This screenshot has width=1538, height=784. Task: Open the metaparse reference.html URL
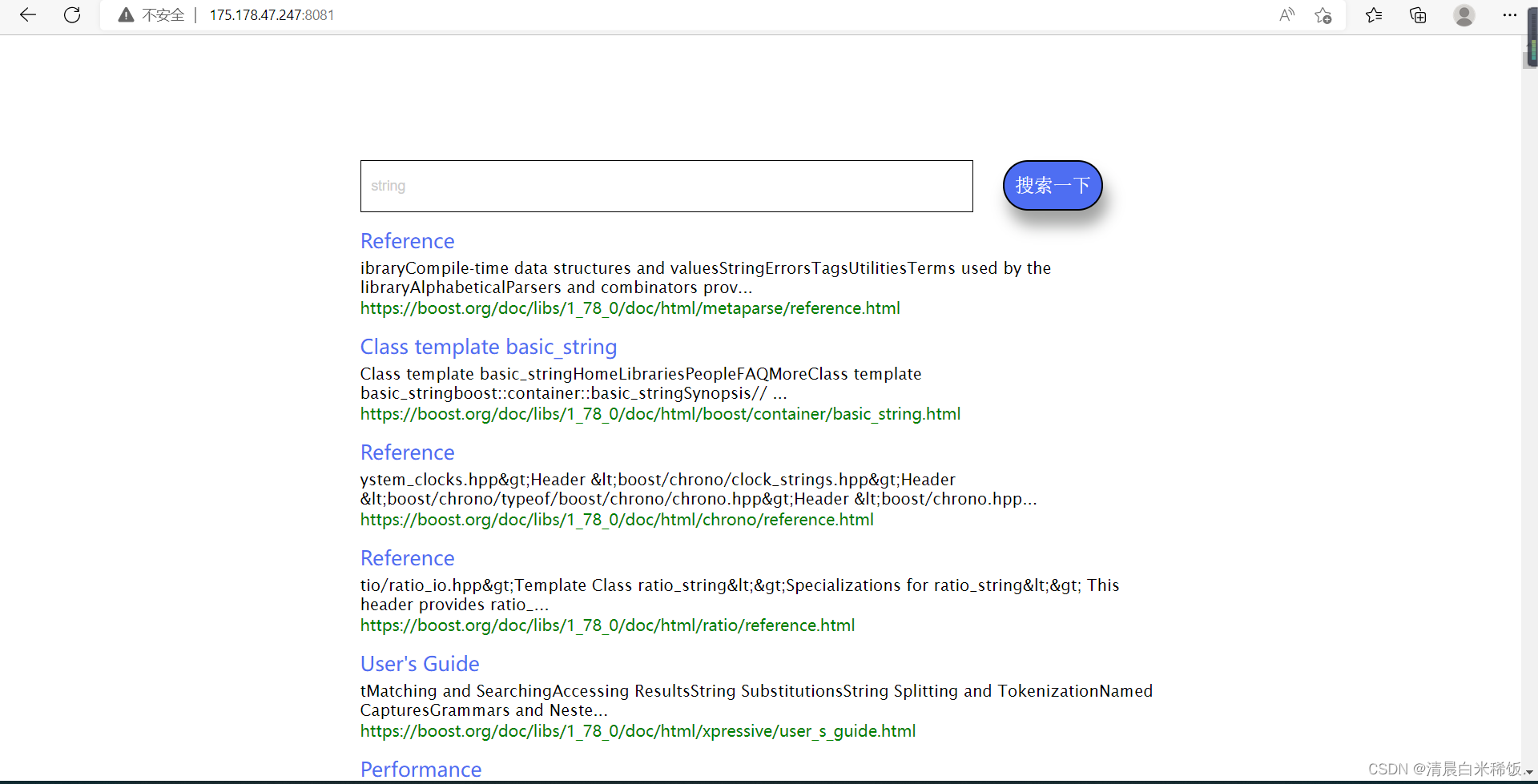(x=630, y=308)
